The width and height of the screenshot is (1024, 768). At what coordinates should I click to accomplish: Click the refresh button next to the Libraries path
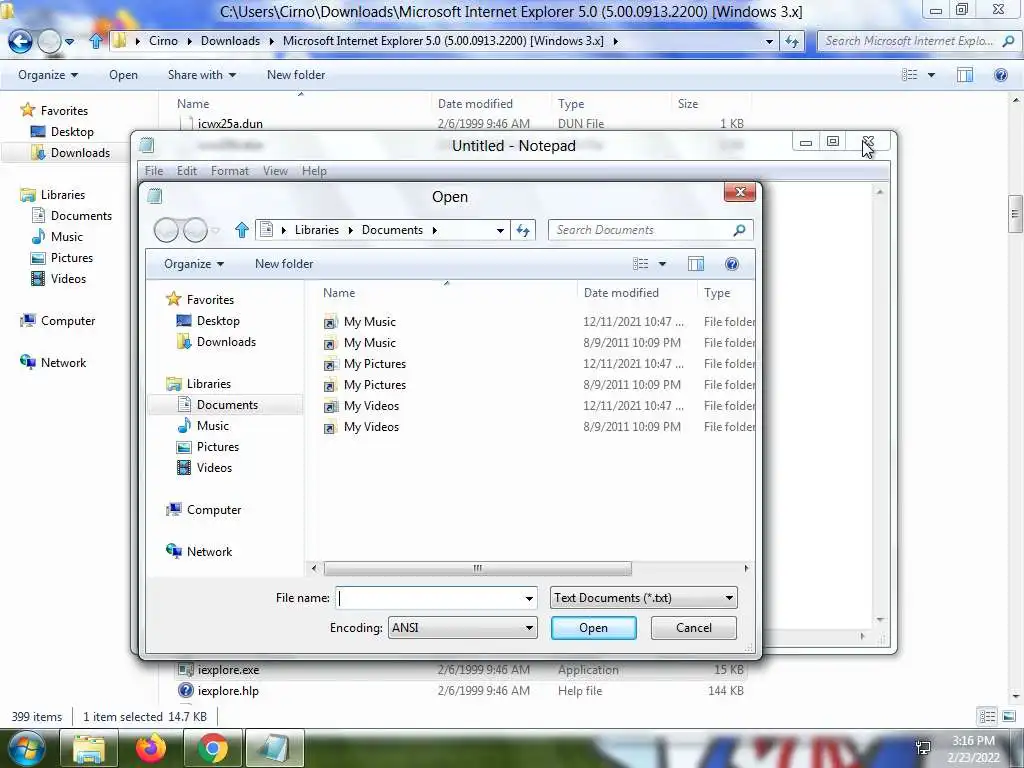coord(523,230)
